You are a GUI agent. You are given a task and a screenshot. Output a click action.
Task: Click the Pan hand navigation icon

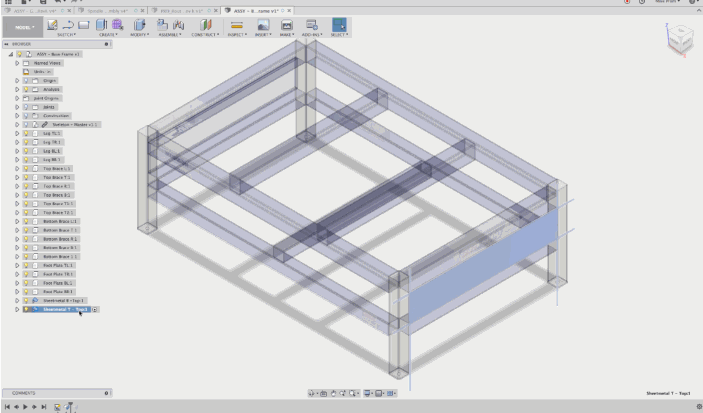point(333,393)
